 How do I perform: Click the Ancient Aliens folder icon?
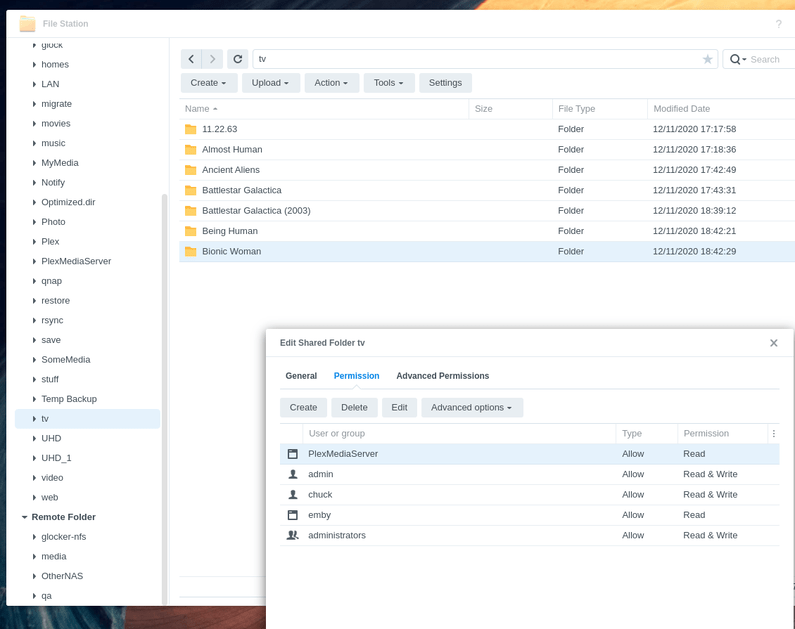point(191,170)
